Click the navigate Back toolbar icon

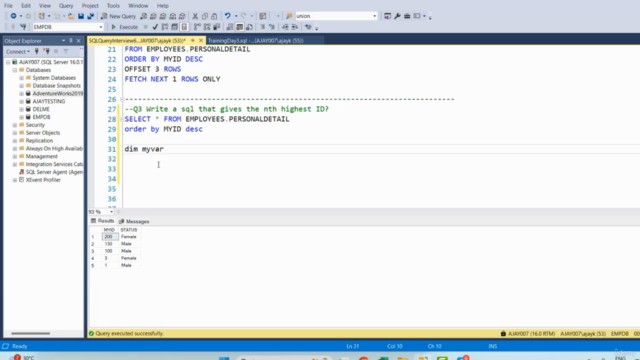13,16
